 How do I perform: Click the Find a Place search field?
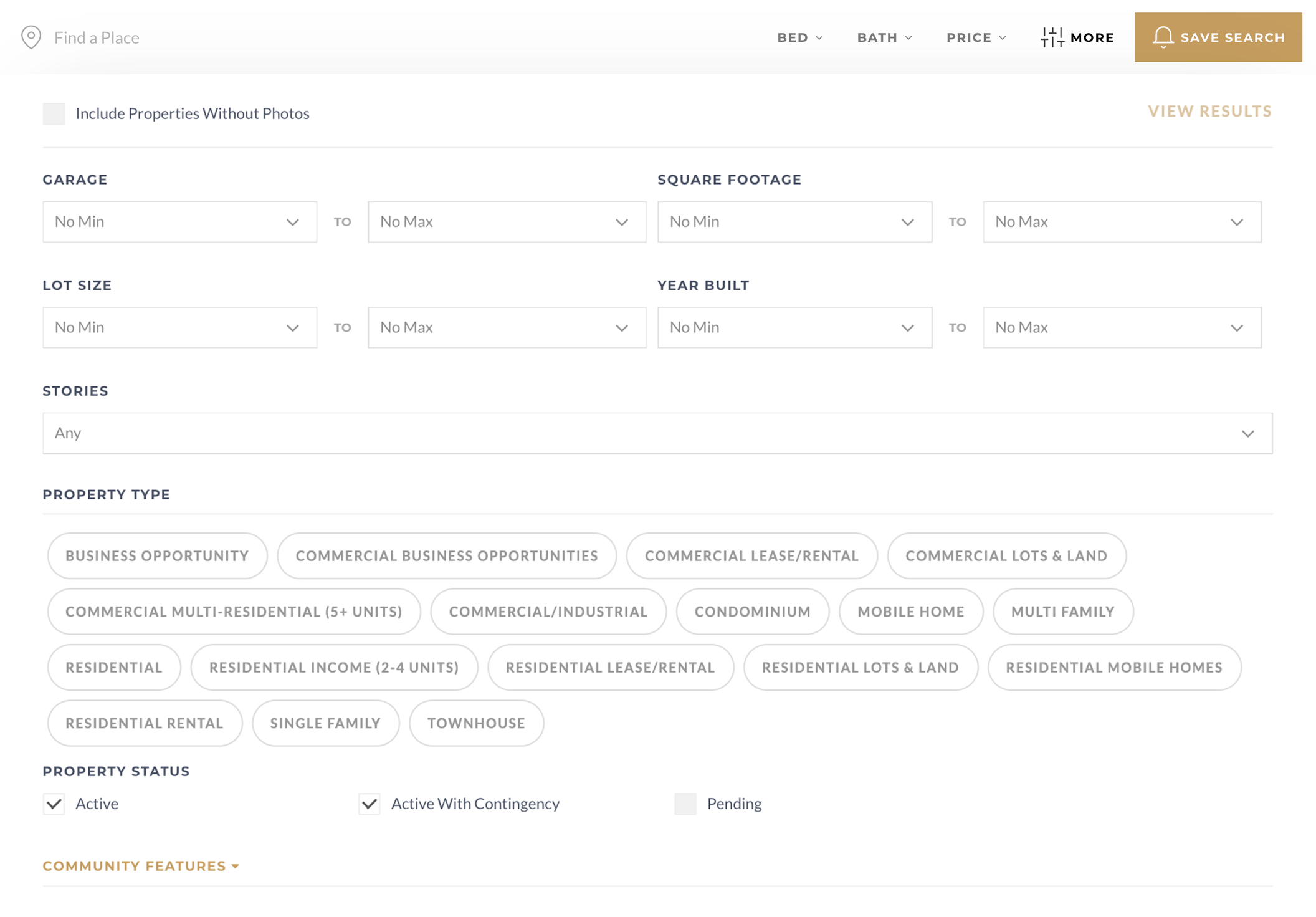click(97, 37)
